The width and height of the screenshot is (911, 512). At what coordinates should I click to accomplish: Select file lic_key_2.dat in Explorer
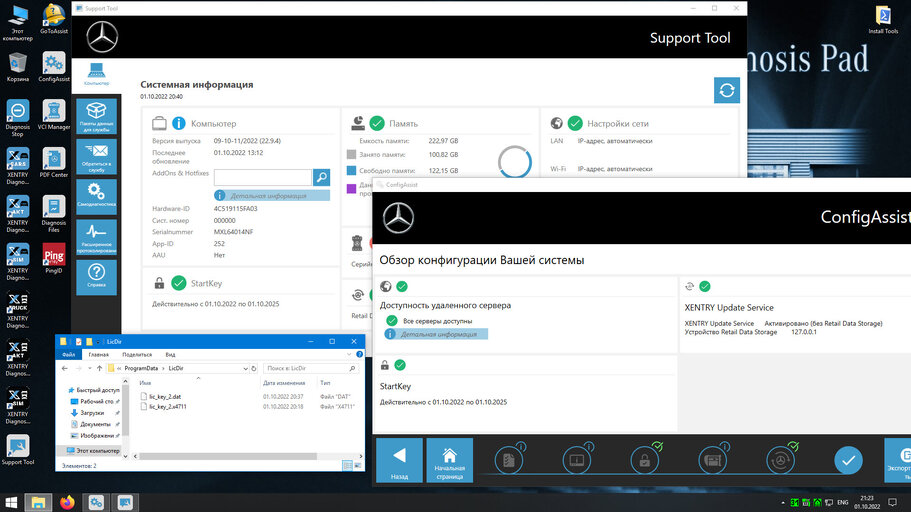coord(165,396)
